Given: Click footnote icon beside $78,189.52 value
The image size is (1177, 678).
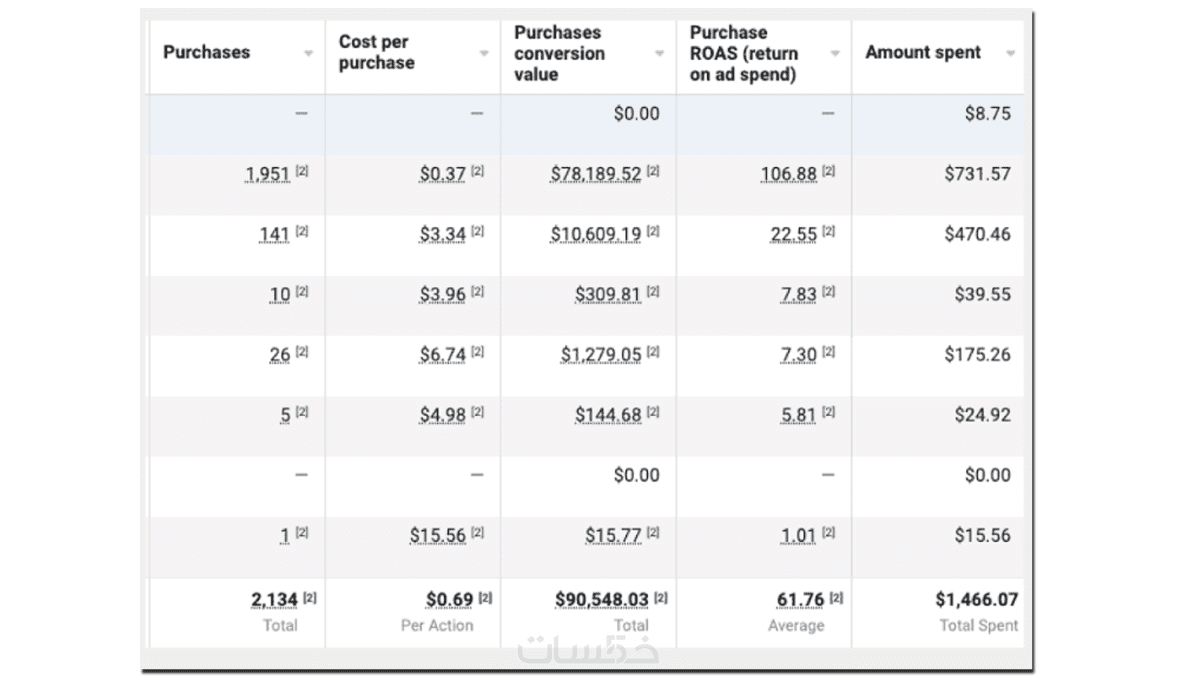Looking at the screenshot, I should 653,172.
